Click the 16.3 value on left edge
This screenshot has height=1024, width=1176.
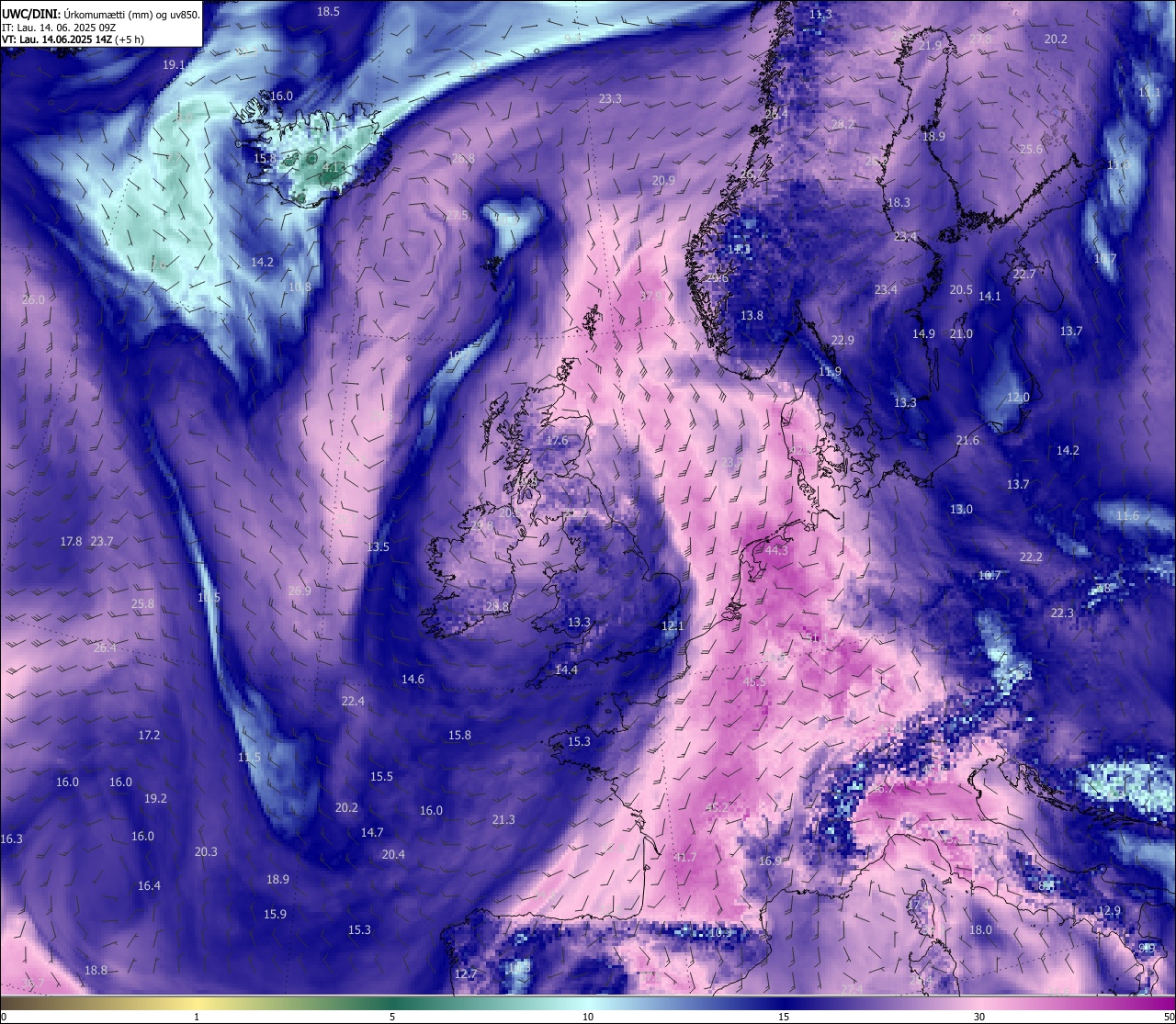[11, 838]
